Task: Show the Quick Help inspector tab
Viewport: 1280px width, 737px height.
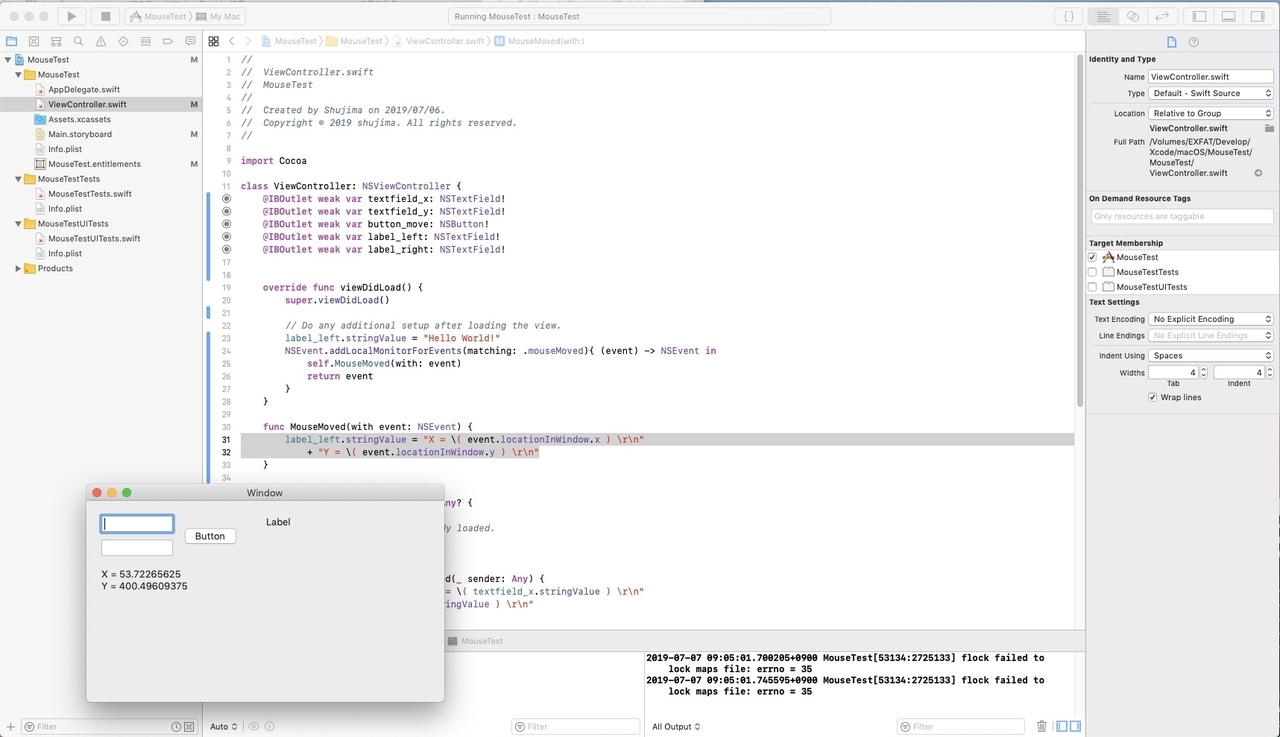Action: 1193,42
